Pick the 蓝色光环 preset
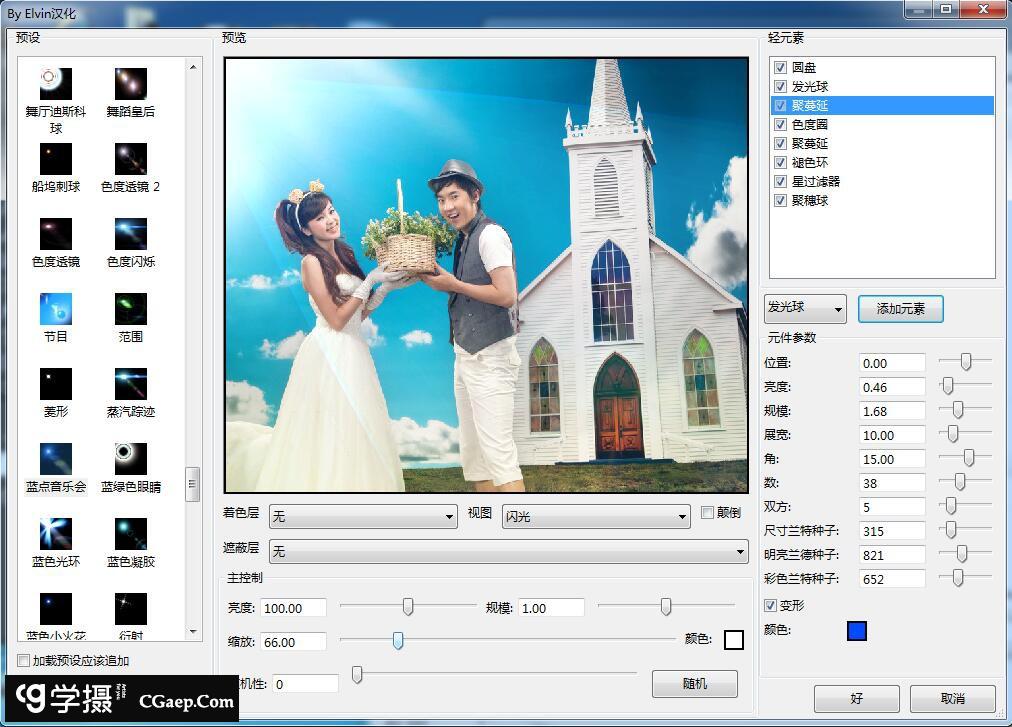Image resolution: width=1012 pixels, height=727 pixels. [x=56, y=534]
